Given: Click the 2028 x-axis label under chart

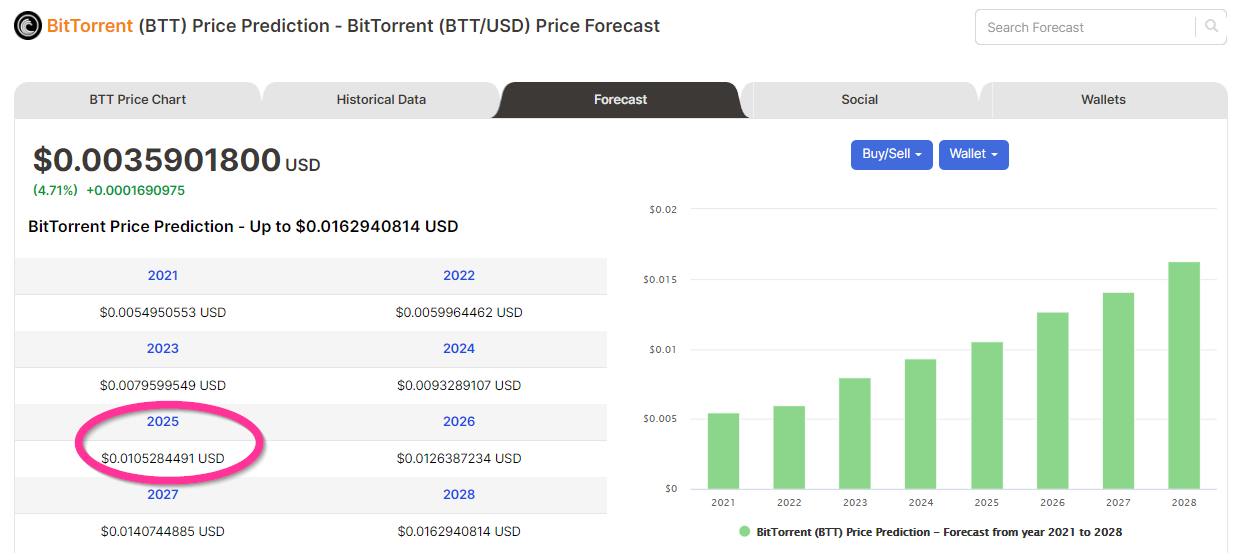Looking at the screenshot, I should coord(1184,503).
